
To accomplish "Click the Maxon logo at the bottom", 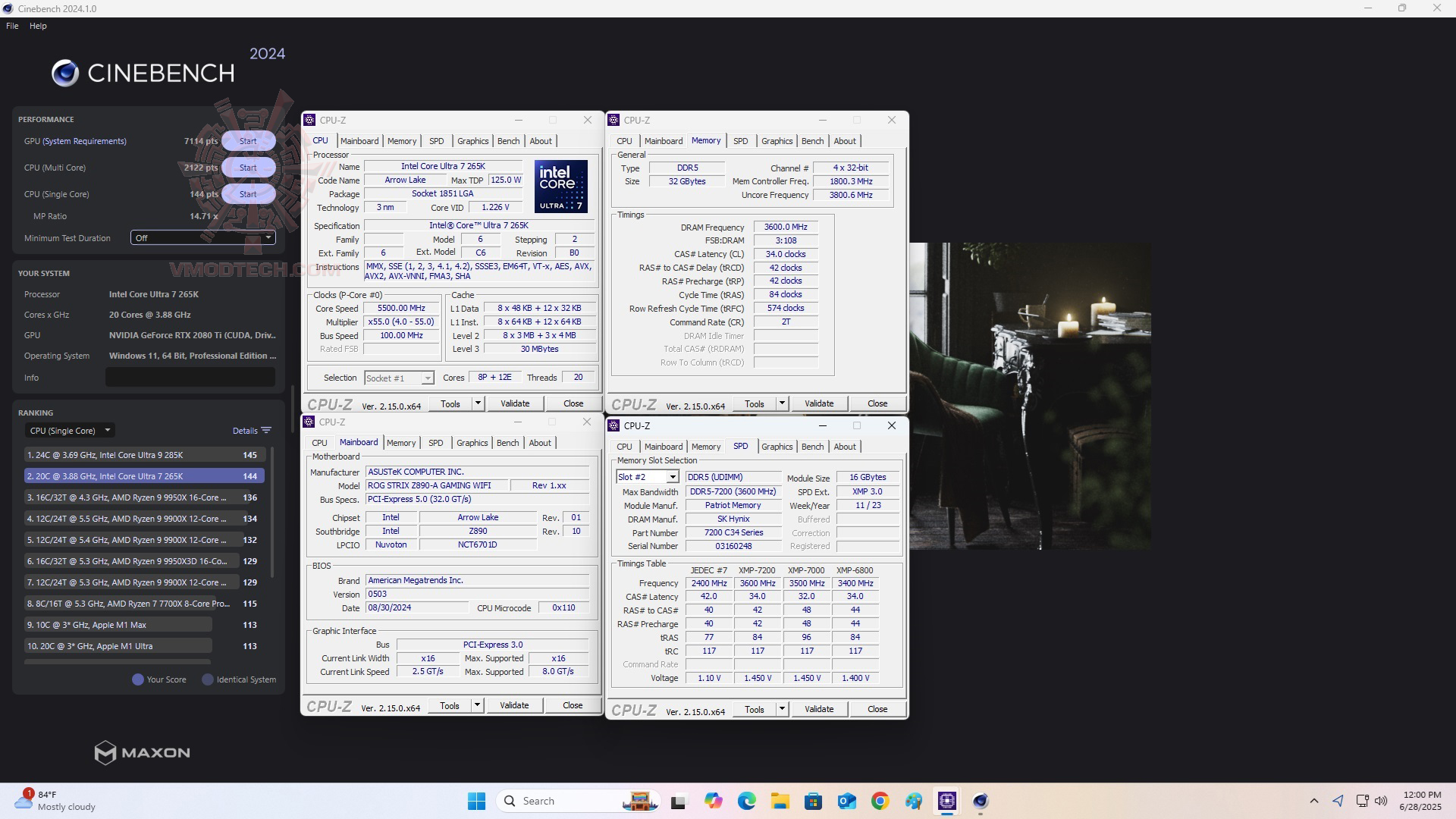I will pos(141,752).
